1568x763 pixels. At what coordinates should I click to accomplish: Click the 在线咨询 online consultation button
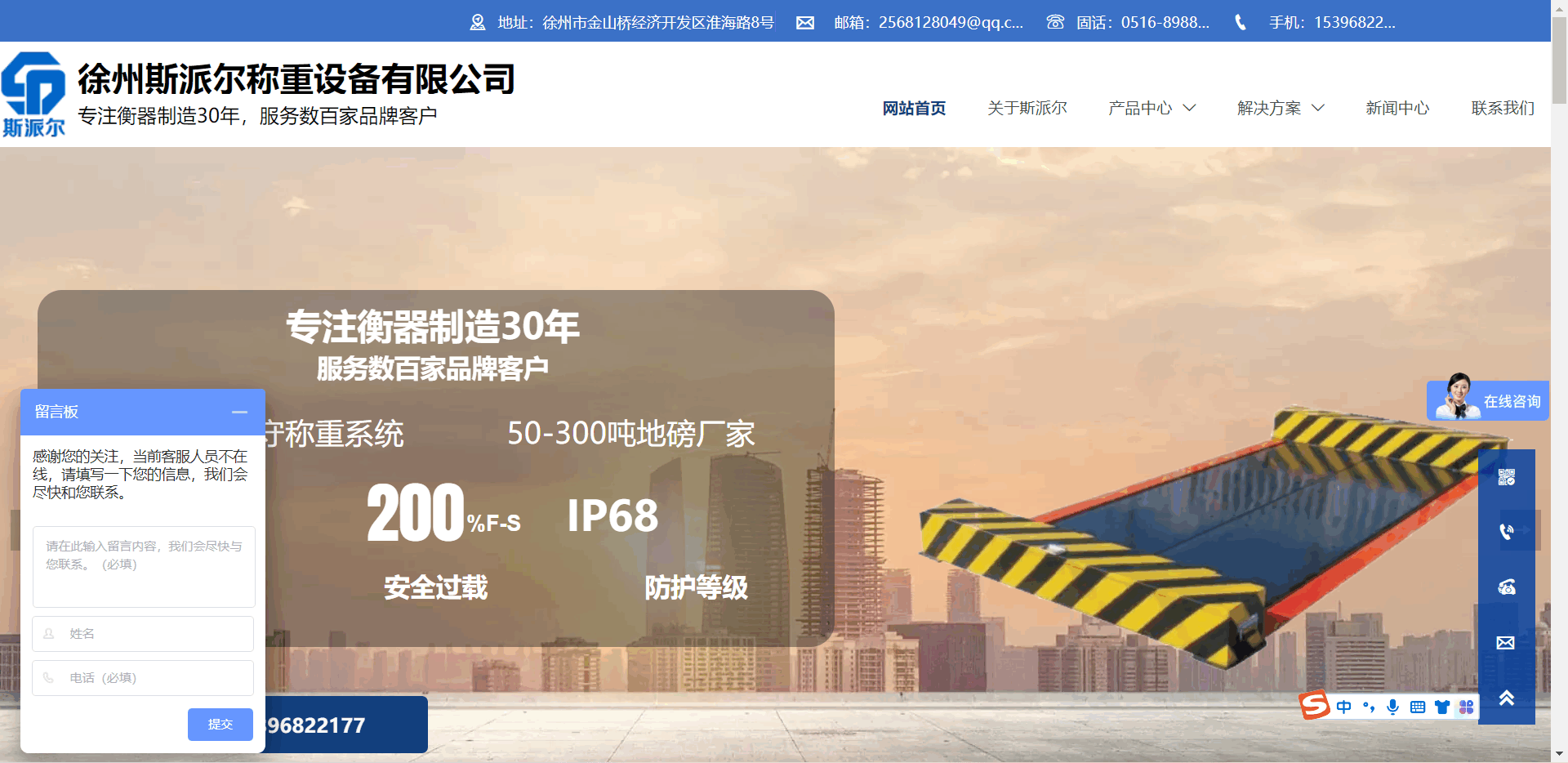pos(1488,401)
